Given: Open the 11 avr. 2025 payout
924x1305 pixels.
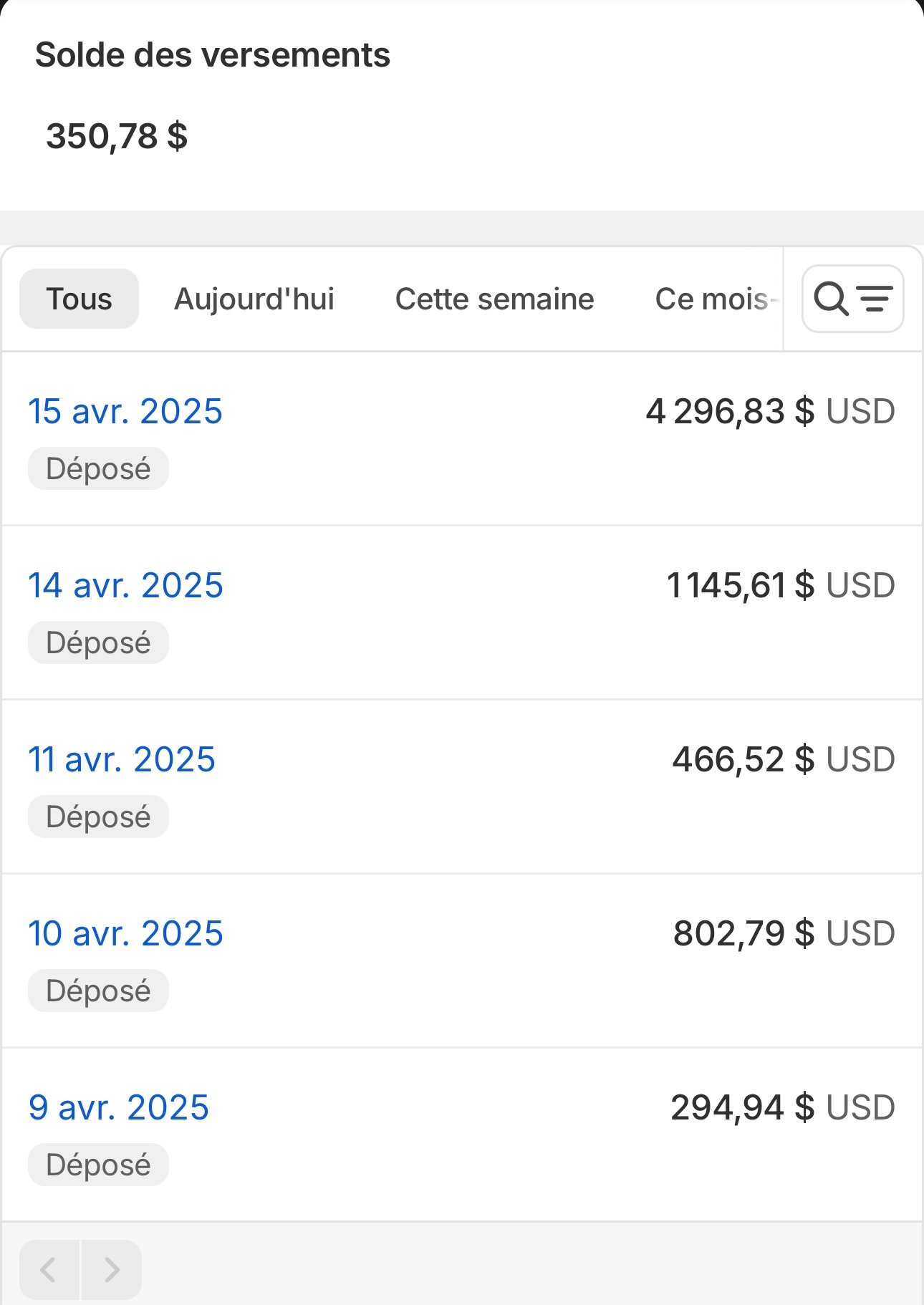Looking at the screenshot, I should tap(122, 759).
